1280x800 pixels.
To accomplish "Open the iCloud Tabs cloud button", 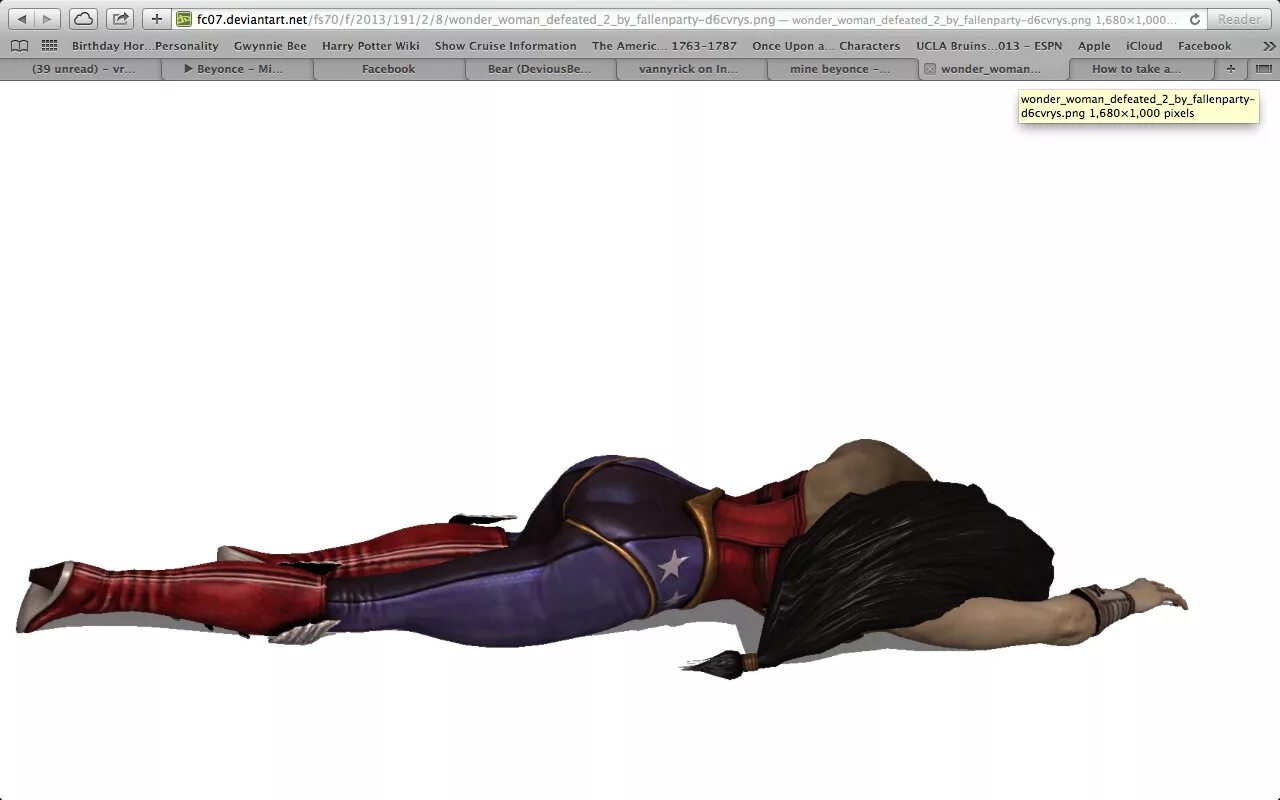I will pyautogui.click(x=84, y=19).
